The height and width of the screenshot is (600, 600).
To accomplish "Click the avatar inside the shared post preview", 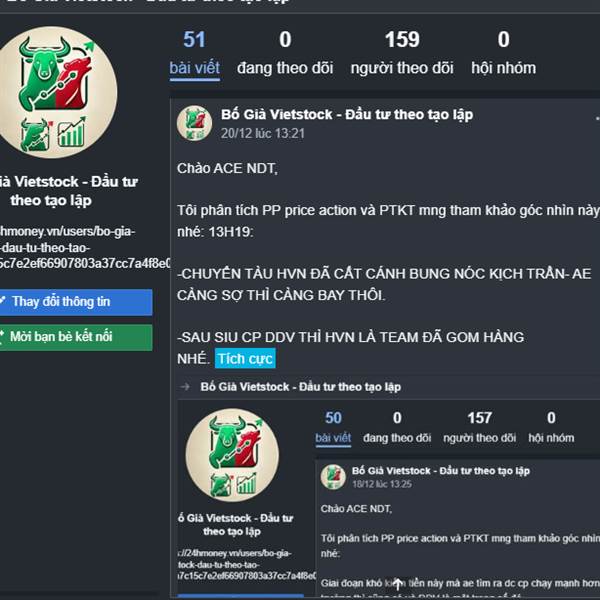I will pos(232,455).
